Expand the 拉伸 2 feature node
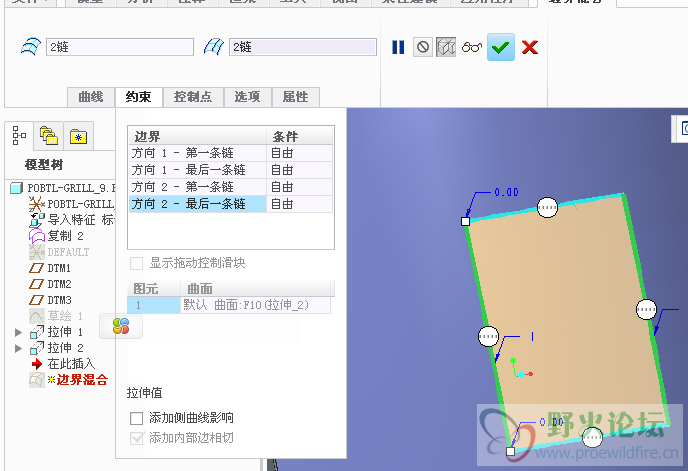 coord(18,349)
